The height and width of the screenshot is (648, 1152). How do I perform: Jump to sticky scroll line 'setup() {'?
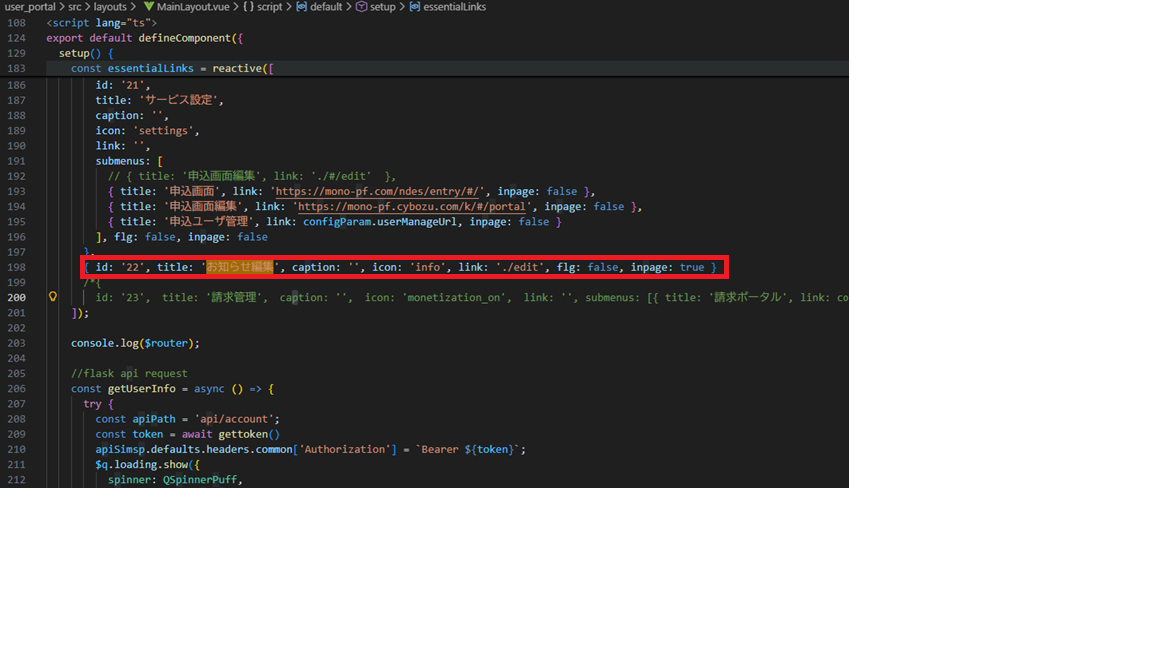click(85, 53)
